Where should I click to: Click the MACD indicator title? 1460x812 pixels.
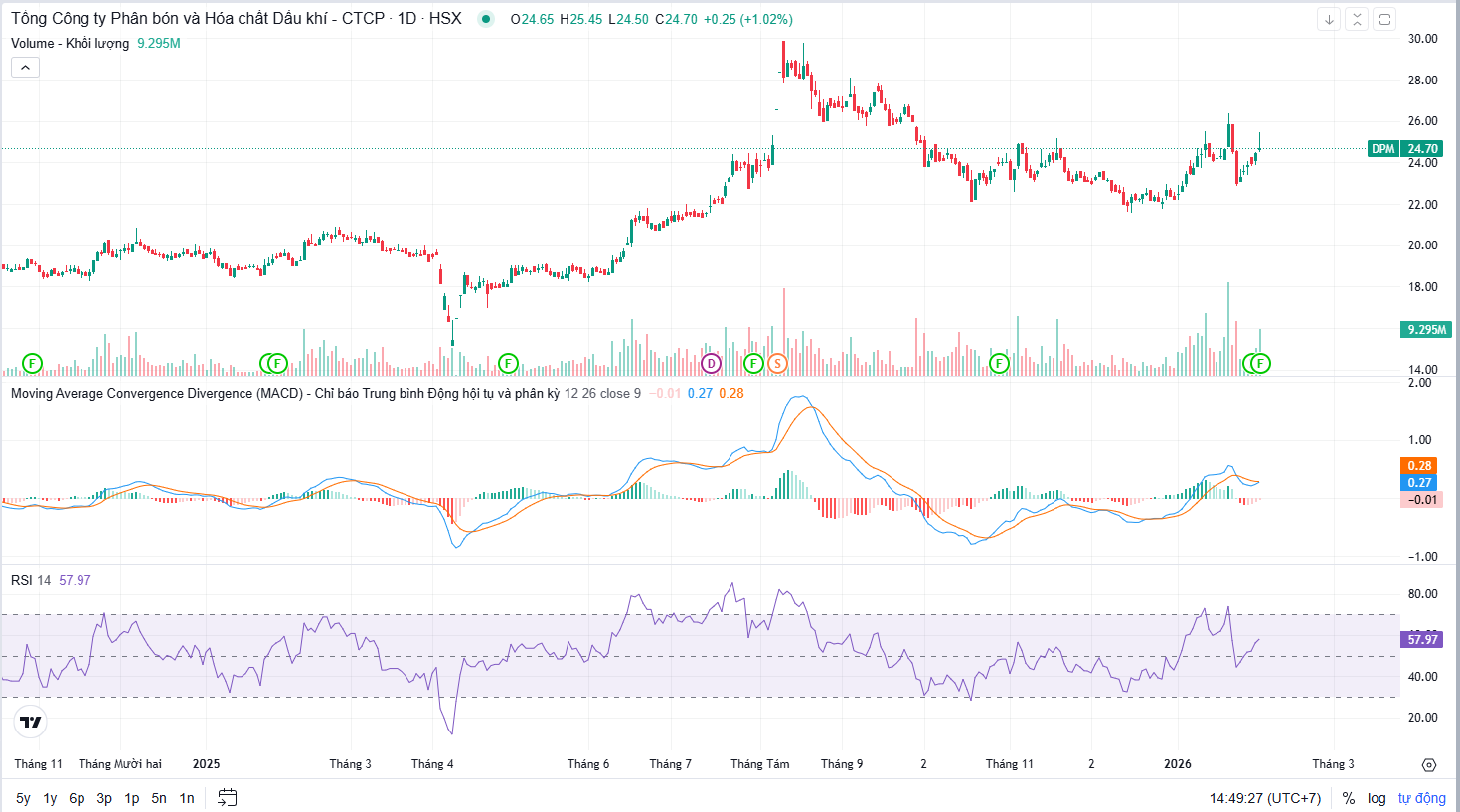click(x=156, y=393)
